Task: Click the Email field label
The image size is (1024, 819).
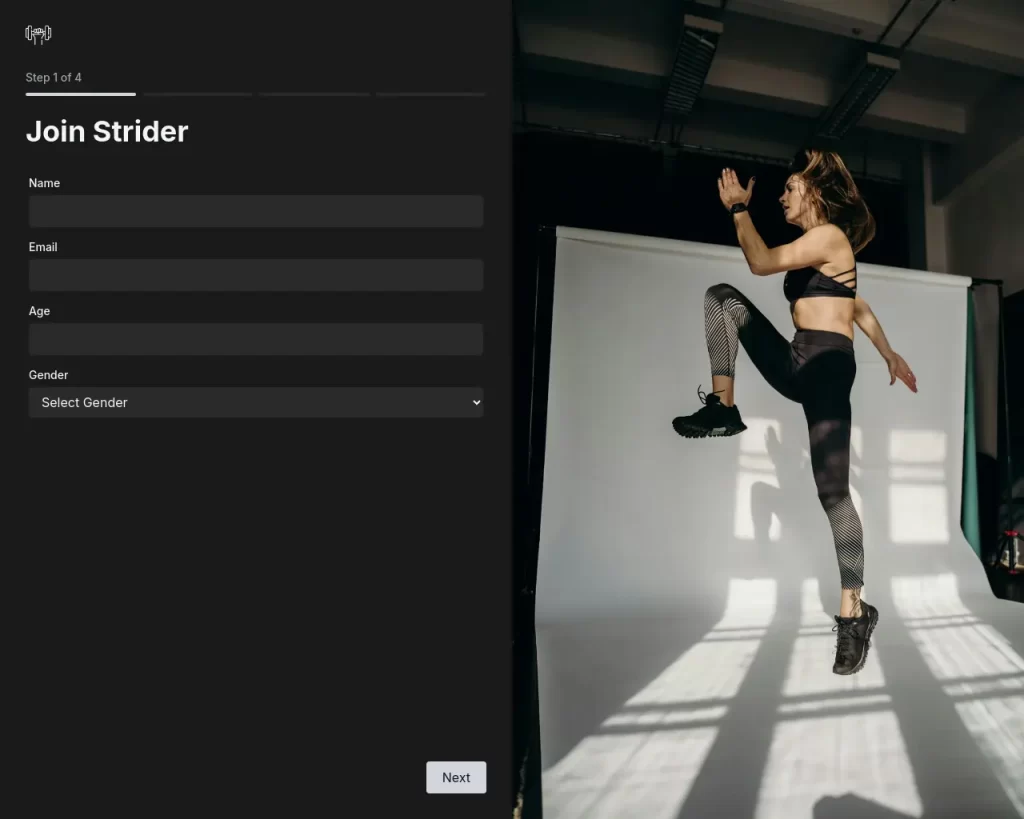Action: [42, 247]
